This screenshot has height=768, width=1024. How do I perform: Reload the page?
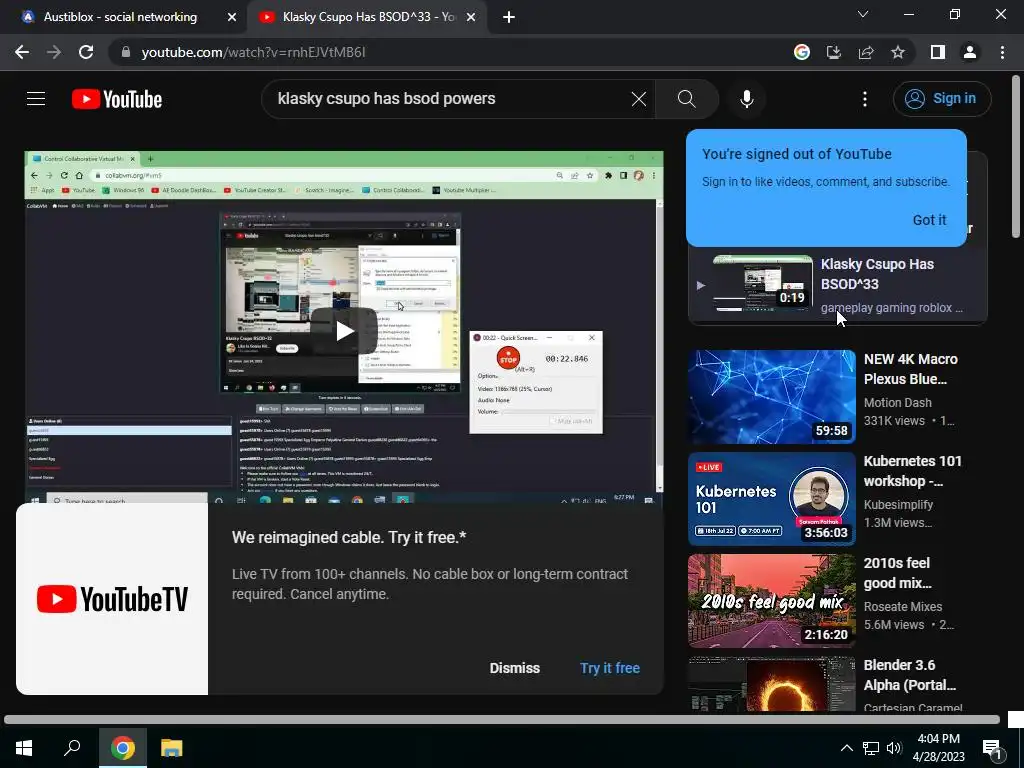click(86, 52)
